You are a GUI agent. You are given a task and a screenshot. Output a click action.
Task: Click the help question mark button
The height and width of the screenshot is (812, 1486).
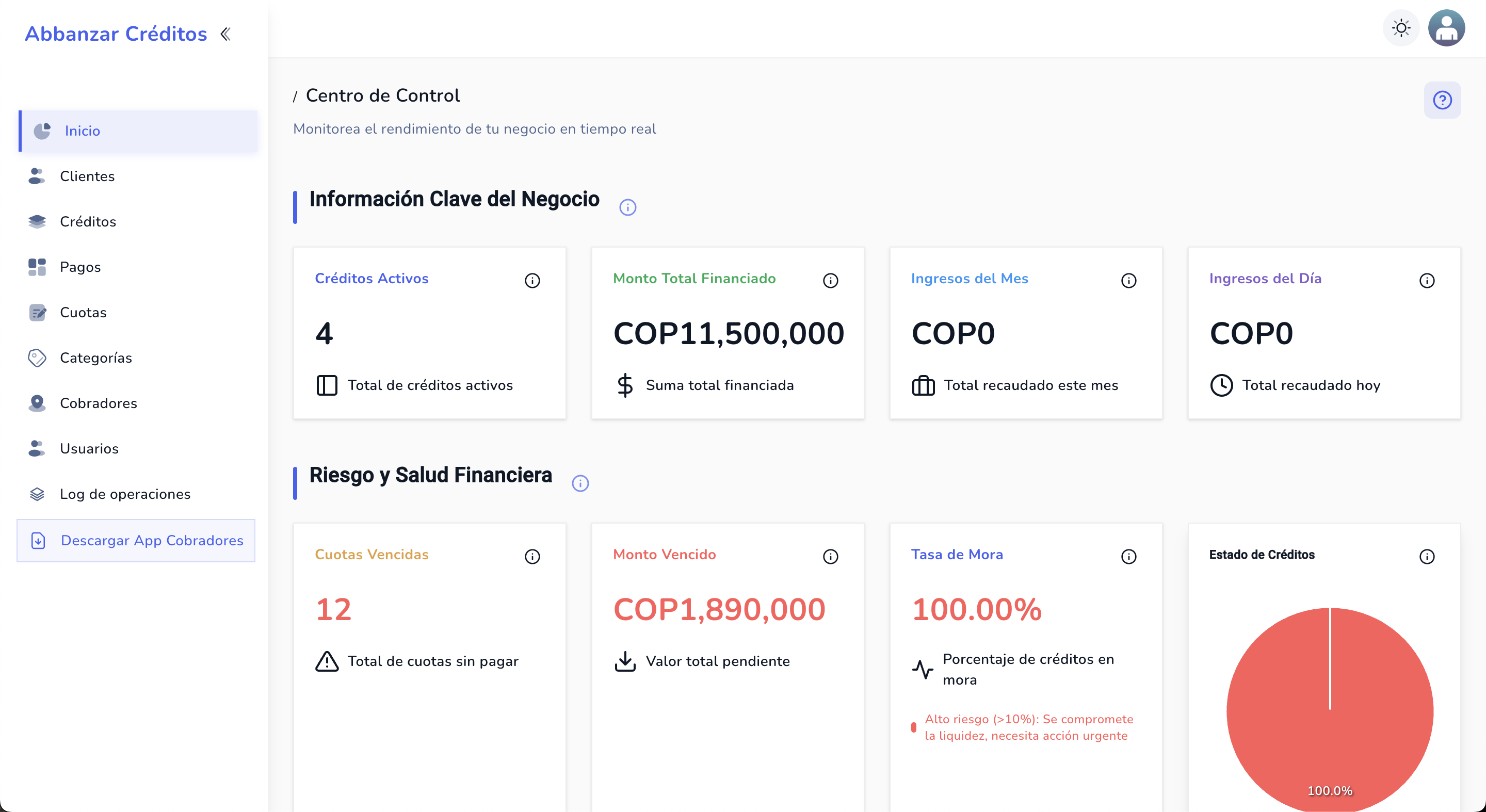[1442, 101]
